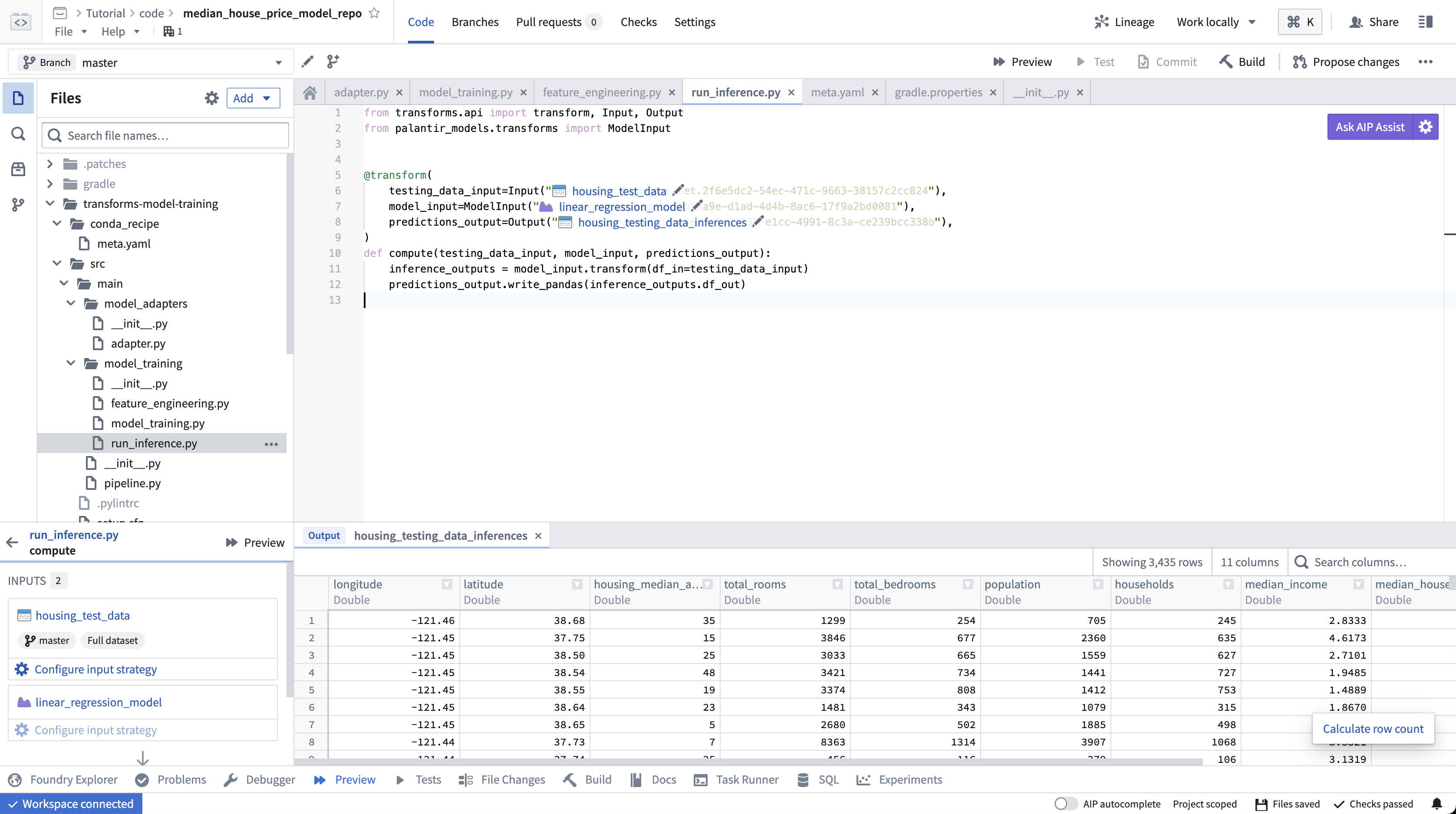This screenshot has width=1456, height=814.
Task: Open the Checks tab
Action: tap(638, 22)
